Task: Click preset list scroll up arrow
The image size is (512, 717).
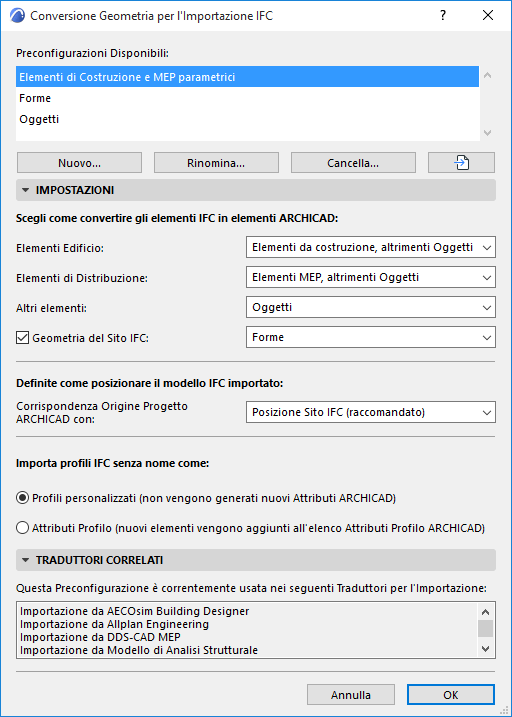Action: [487, 75]
